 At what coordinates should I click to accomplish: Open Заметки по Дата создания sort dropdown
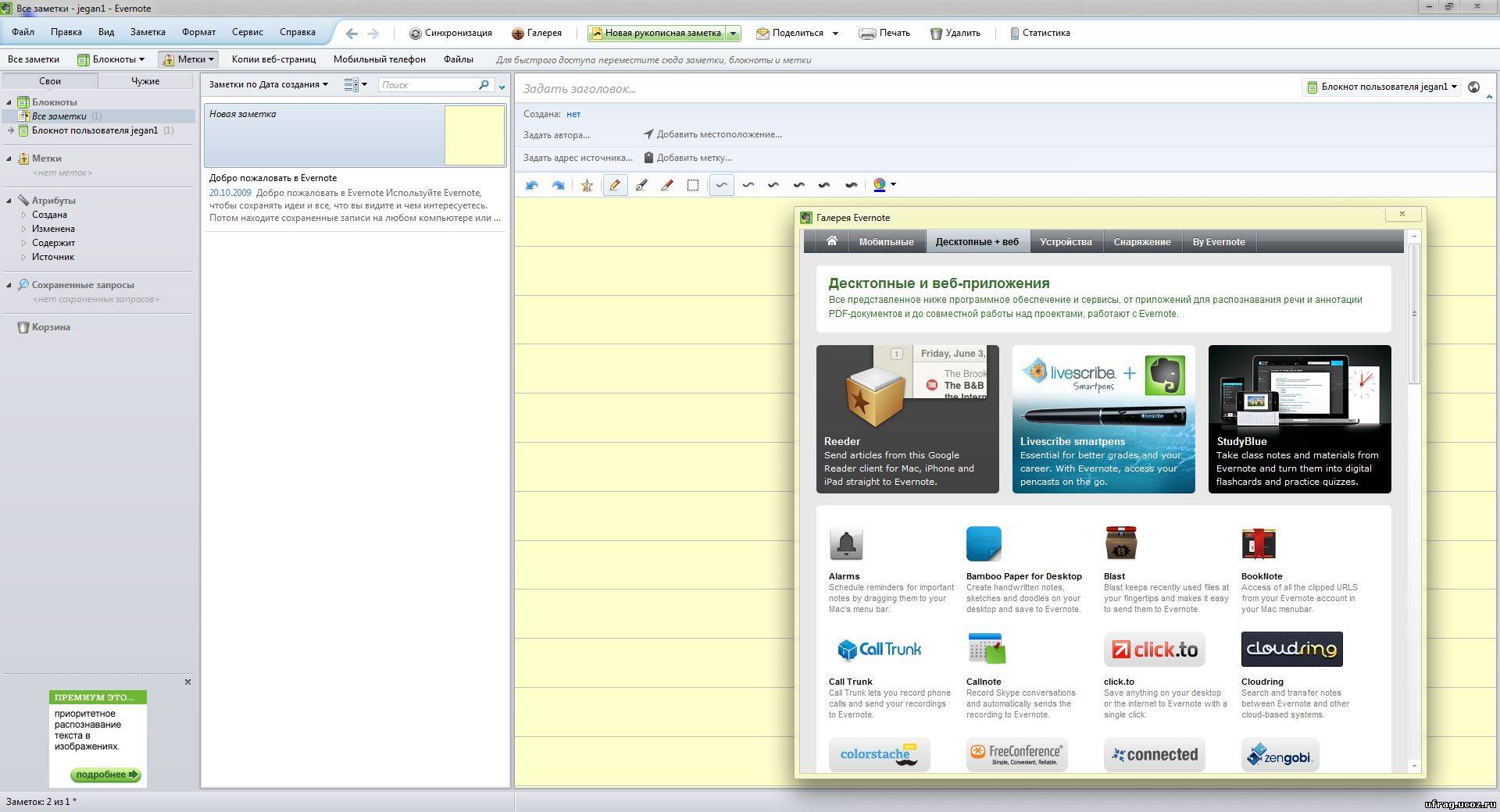268,84
